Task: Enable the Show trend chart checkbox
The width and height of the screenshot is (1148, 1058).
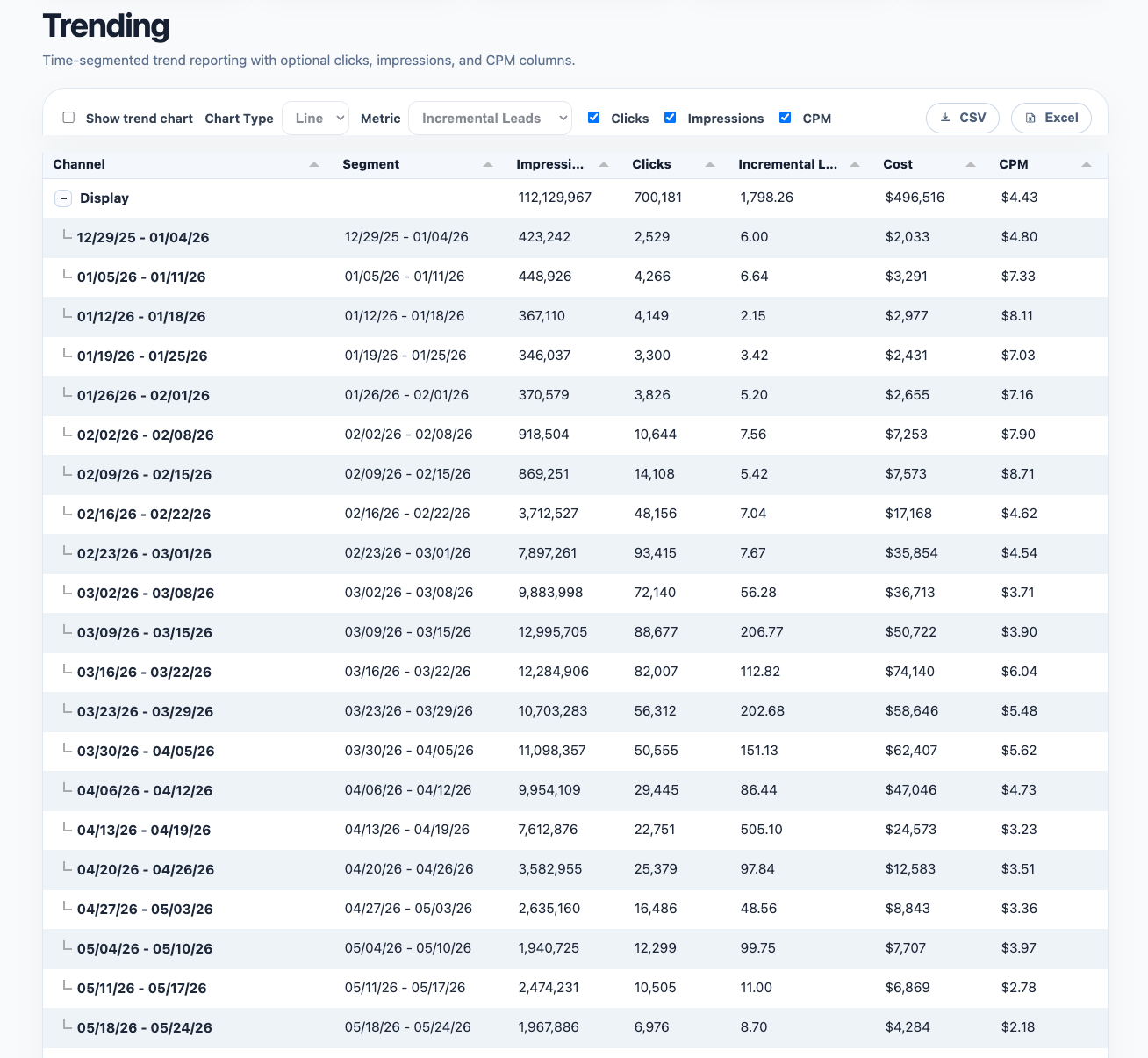Action: 68,118
